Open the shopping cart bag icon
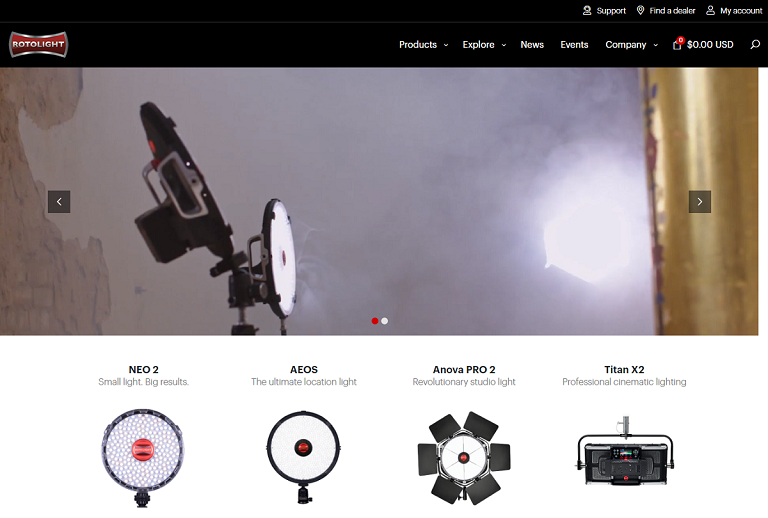The image size is (768, 518). 677,44
